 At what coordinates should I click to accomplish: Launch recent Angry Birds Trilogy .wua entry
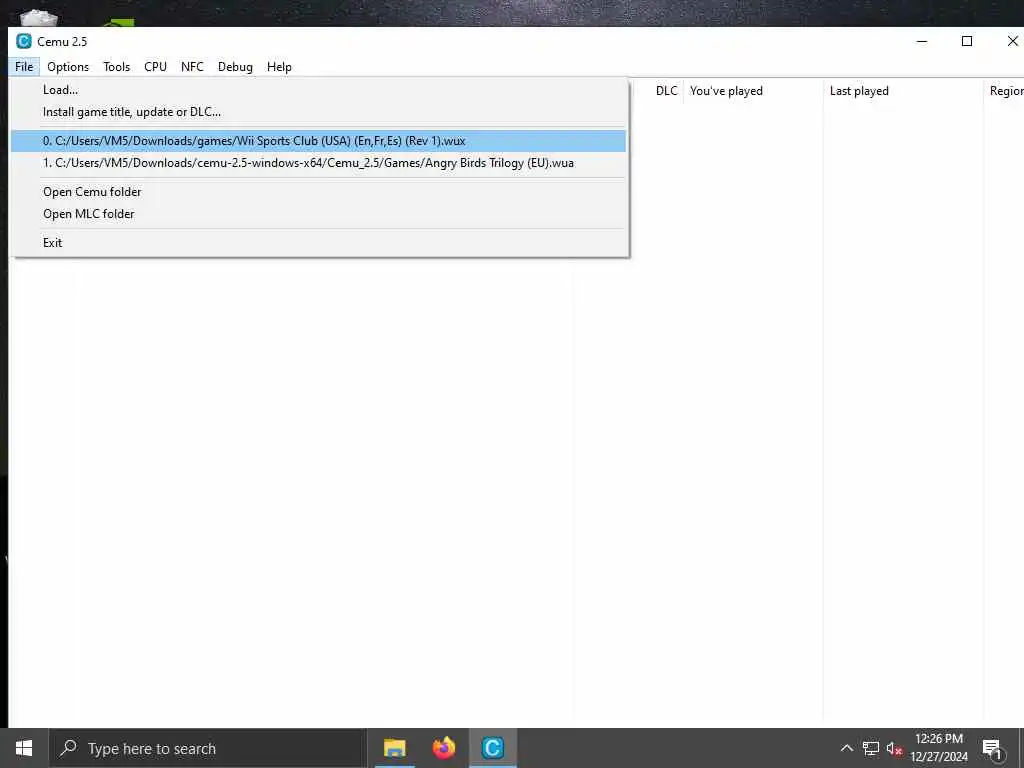point(318,163)
